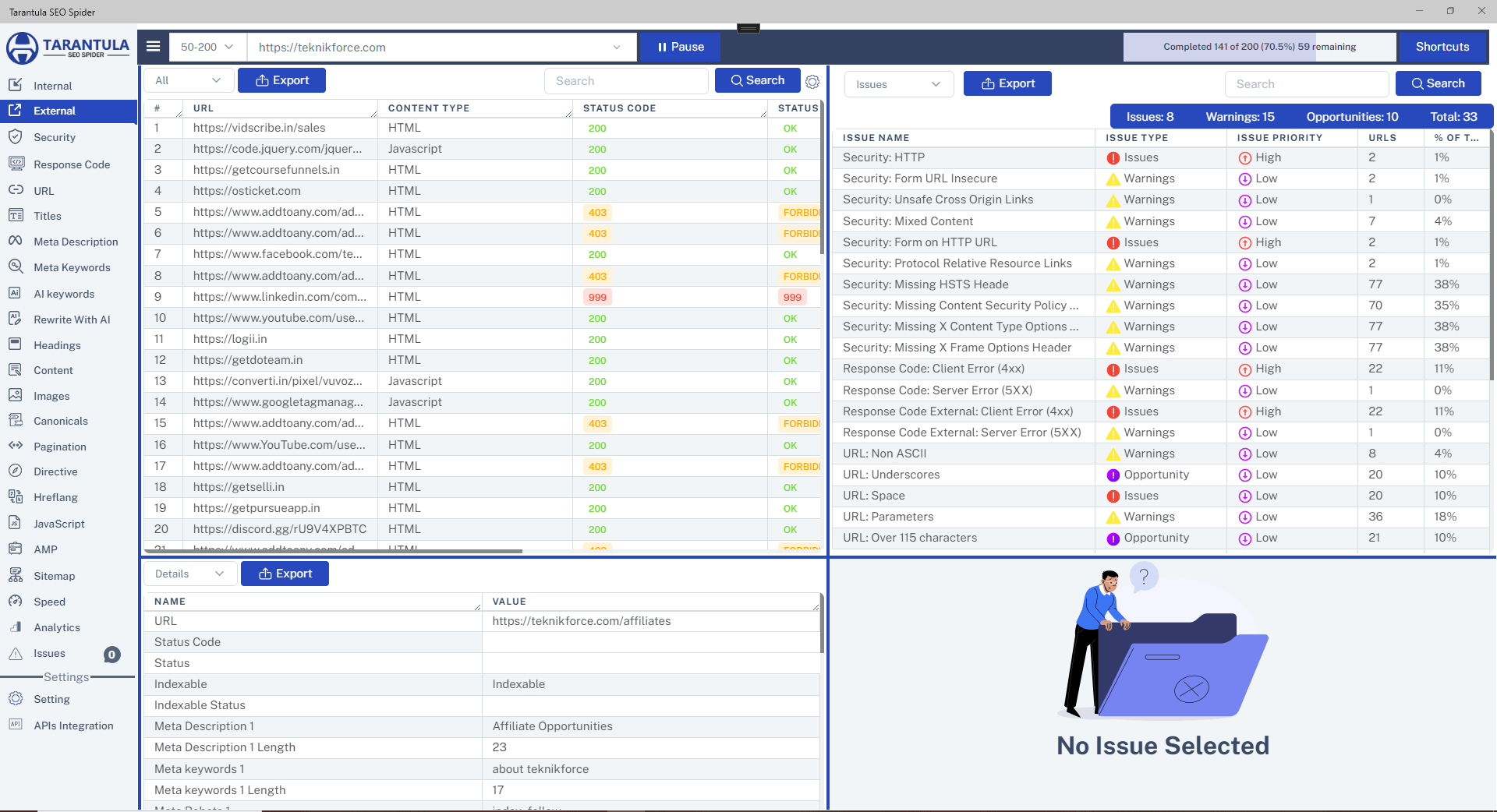
Task: Open the 50-200 crawl range dropdown
Action: point(207,47)
